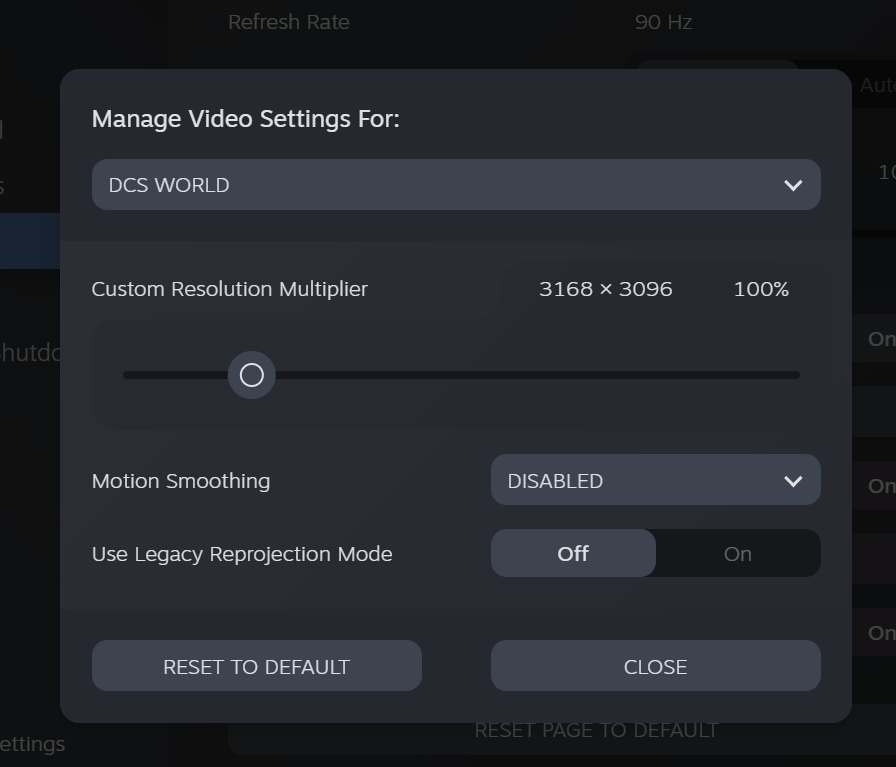Click the RESET TO DEFAULT button
This screenshot has width=896, height=767.
[257, 666]
